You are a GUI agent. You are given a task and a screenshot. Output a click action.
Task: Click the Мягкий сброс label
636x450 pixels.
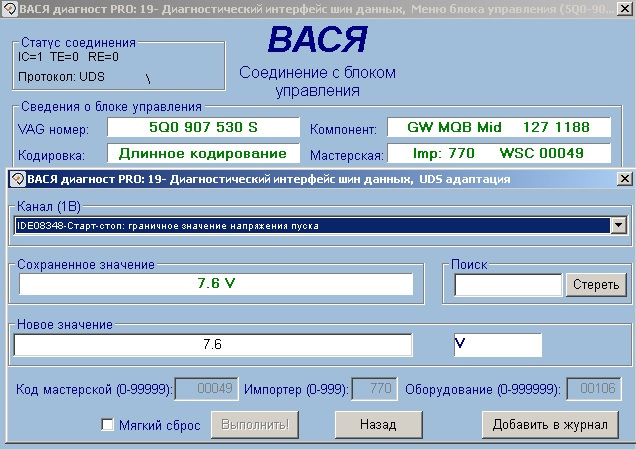point(160,425)
